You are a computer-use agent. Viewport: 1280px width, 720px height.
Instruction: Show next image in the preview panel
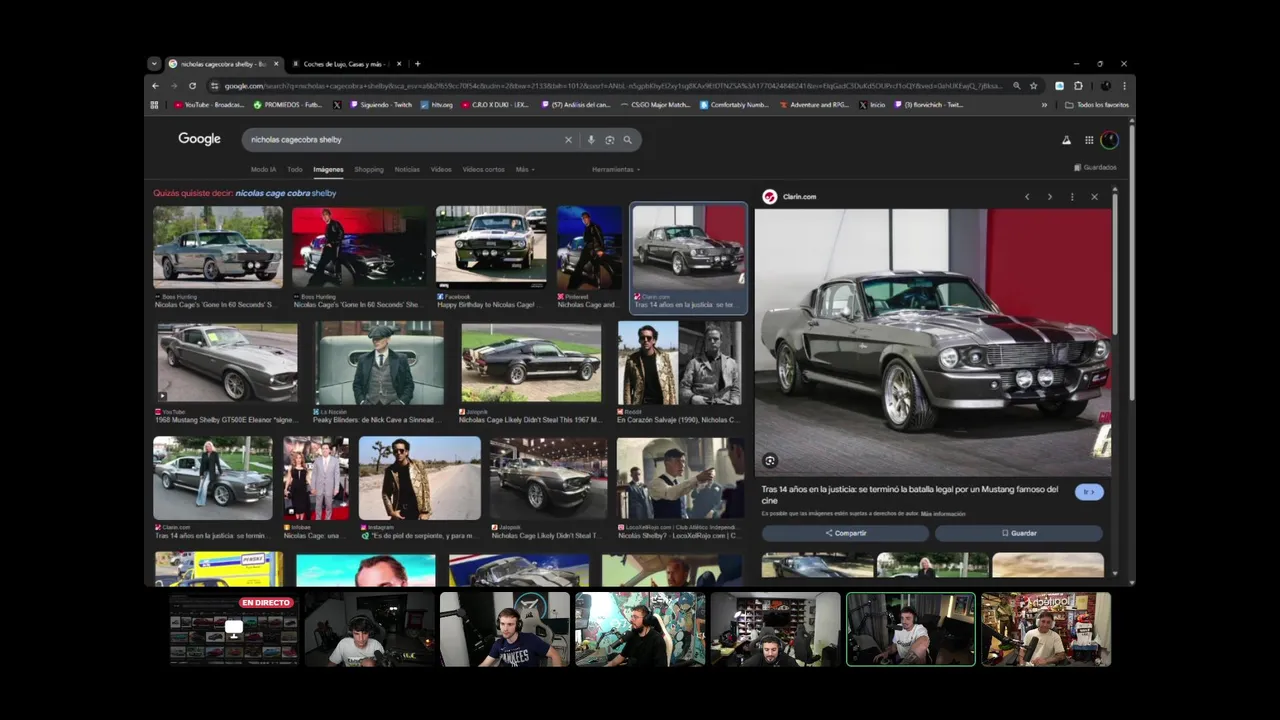point(1049,197)
